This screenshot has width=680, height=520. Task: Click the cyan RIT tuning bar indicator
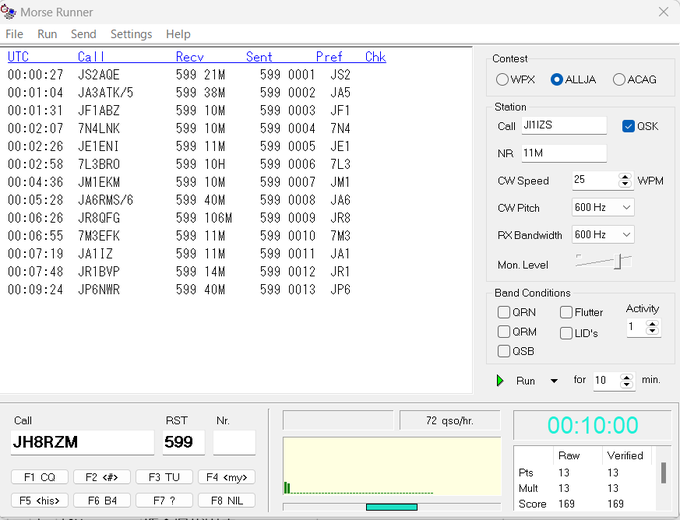[392, 507]
